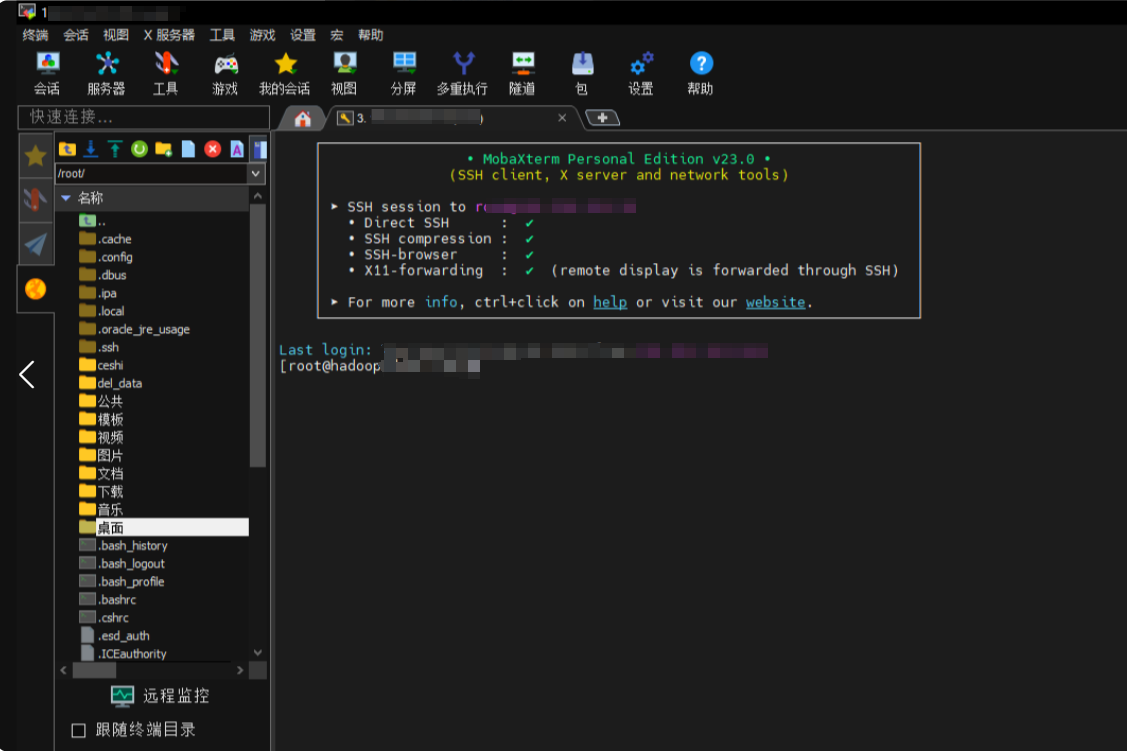Click the file list horizontal scrollbar thumb
The width and height of the screenshot is (1127, 751).
[94, 671]
